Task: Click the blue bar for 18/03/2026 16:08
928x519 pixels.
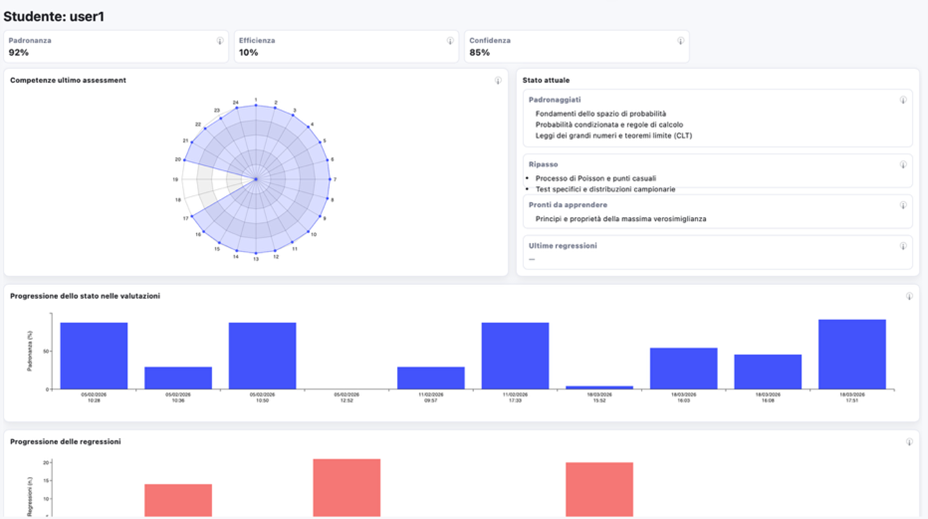Action: coord(768,372)
